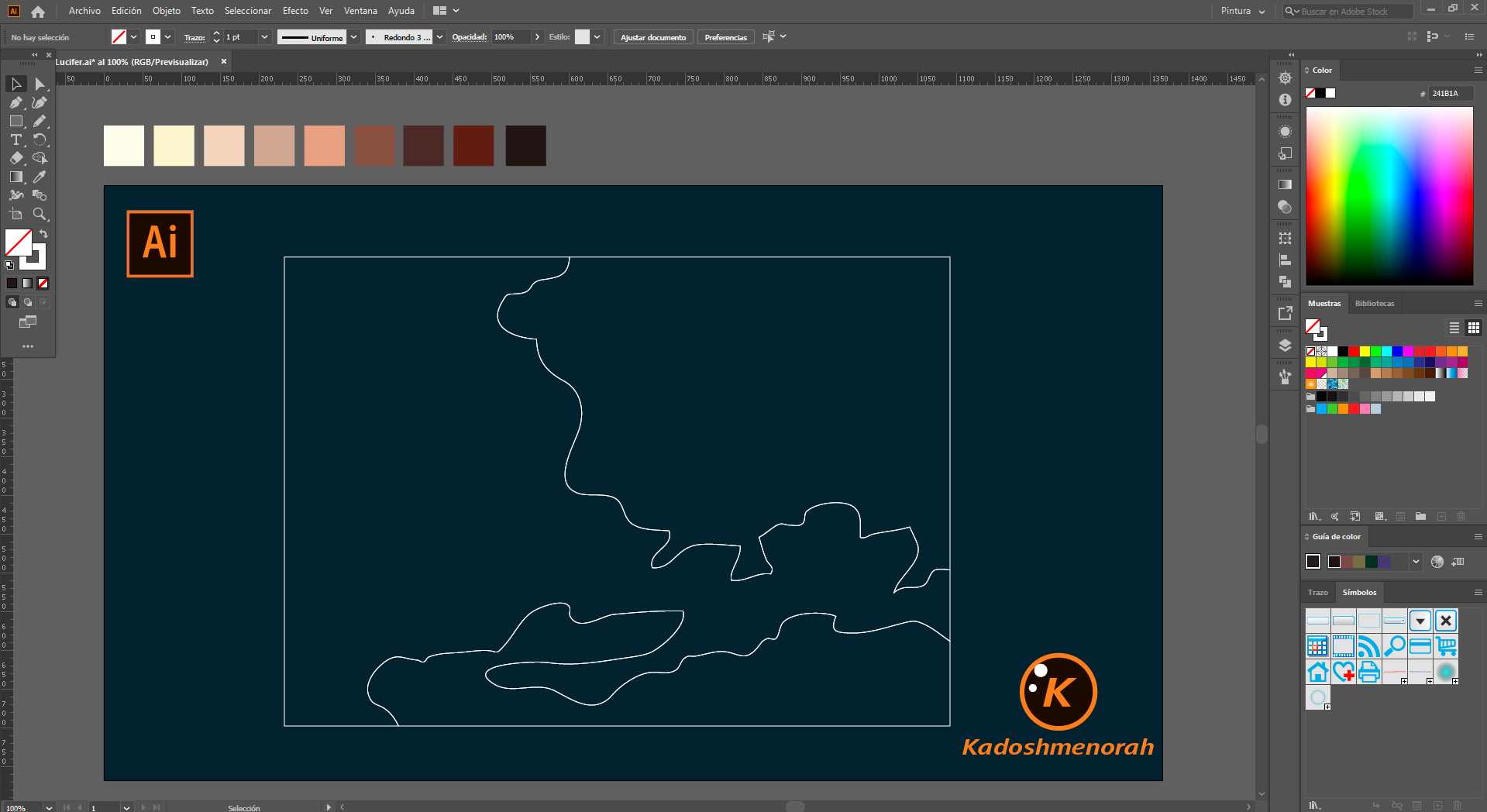Click Preferencias button
The image size is (1487, 812).
pyautogui.click(x=726, y=37)
